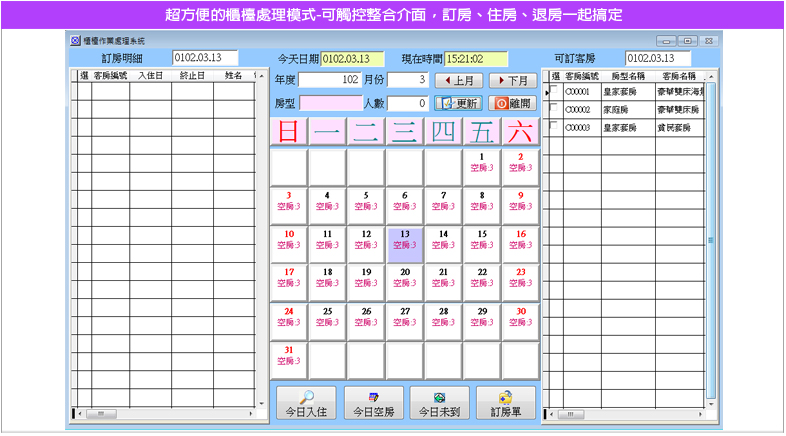Click the 人數 guest count field

point(408,103)
